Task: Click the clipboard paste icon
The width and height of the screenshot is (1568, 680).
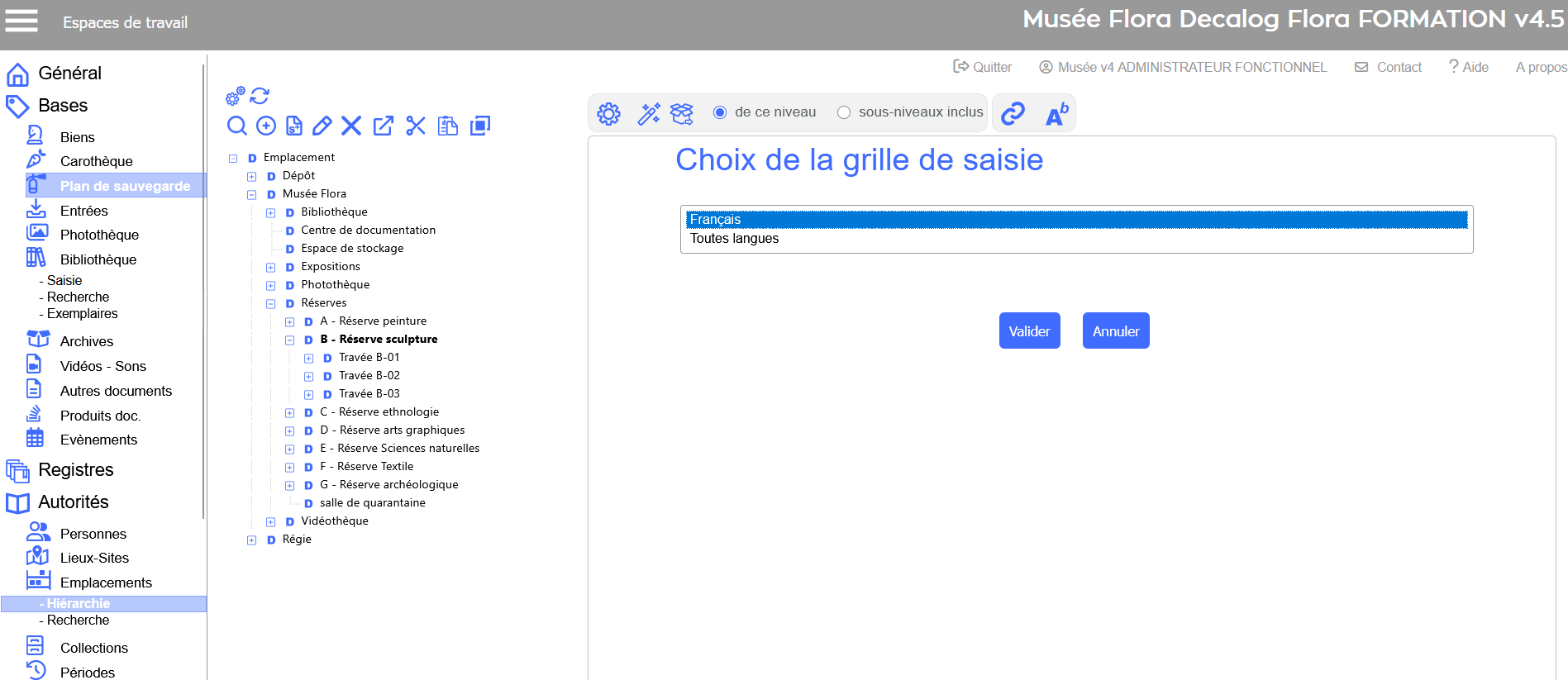Action: click(x=448, y=126)
